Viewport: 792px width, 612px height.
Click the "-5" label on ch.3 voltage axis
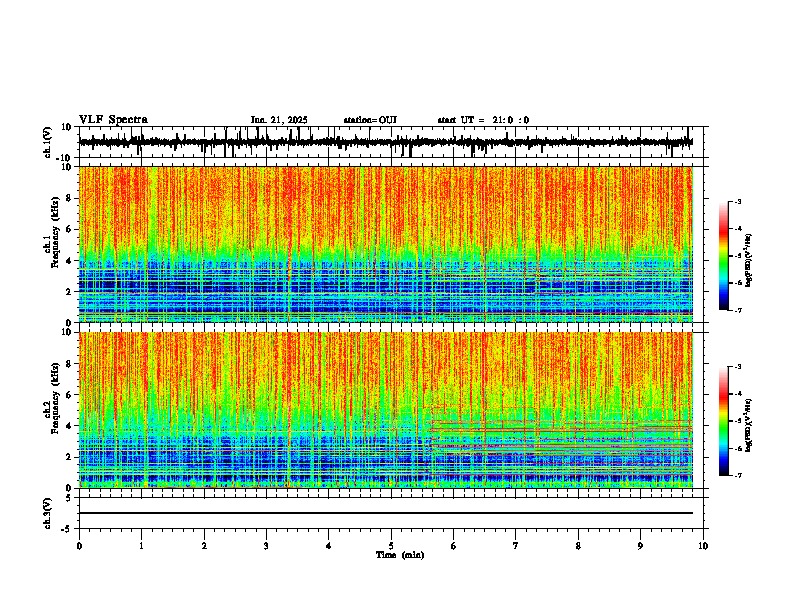tap(68, 528)
